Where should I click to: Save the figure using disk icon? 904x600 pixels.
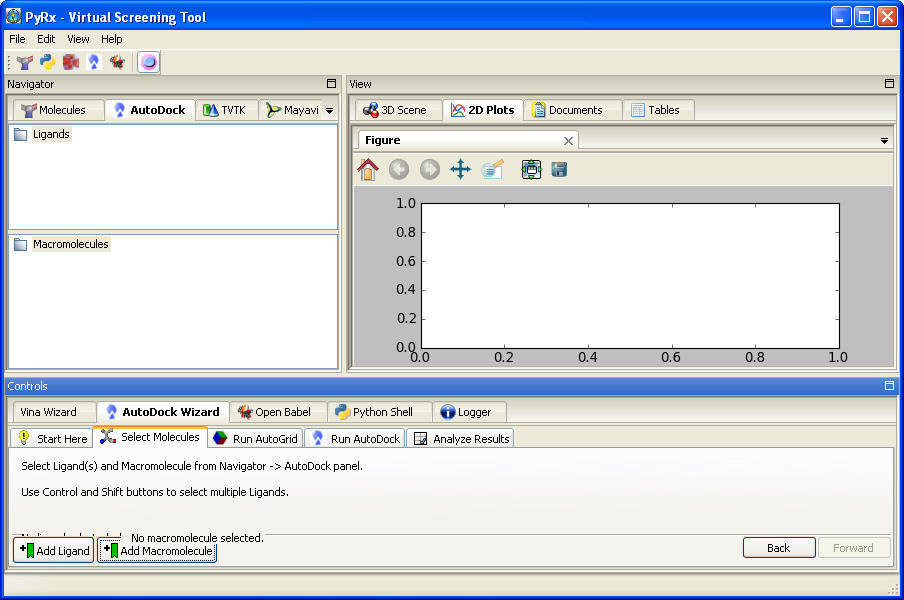click(559, 169)
